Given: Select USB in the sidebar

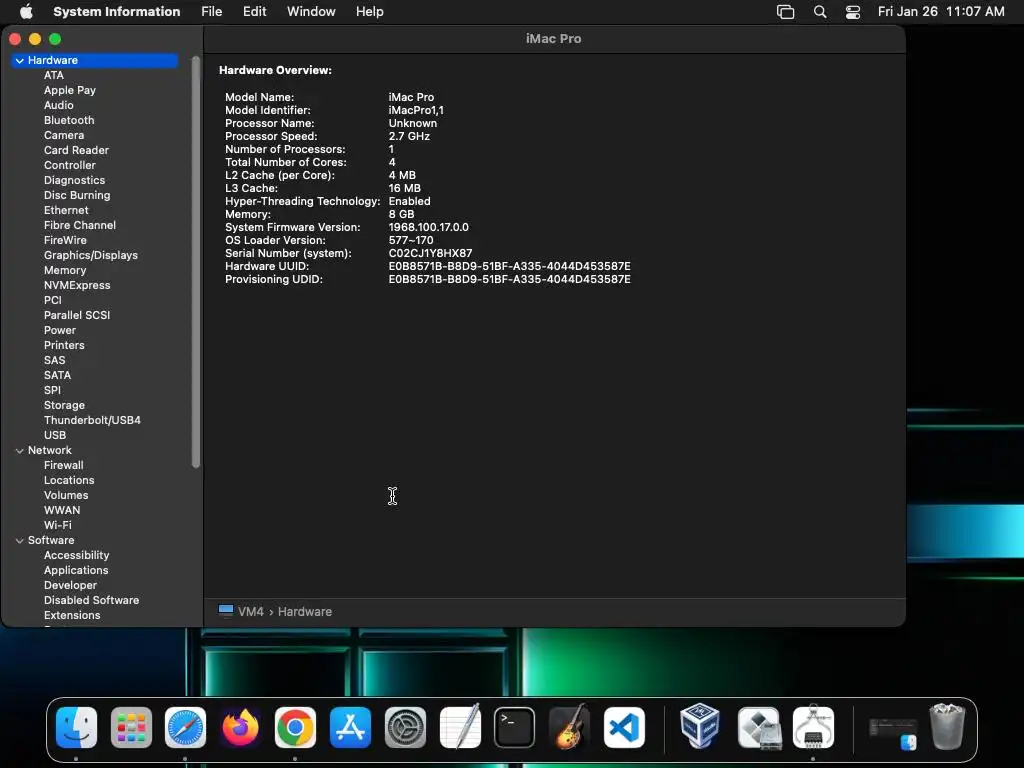Looking at the screenshot, I should point(55,436).
